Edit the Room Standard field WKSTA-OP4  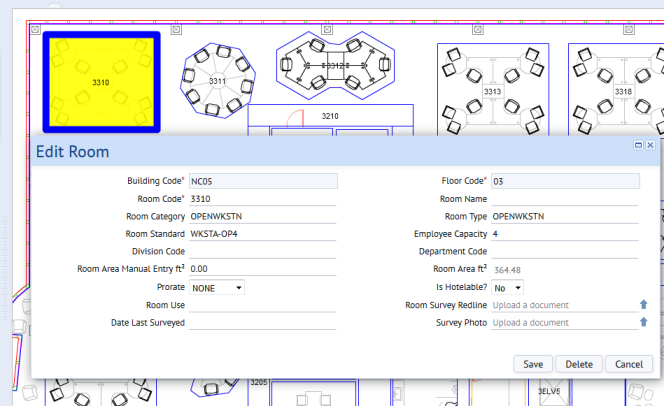263,234
